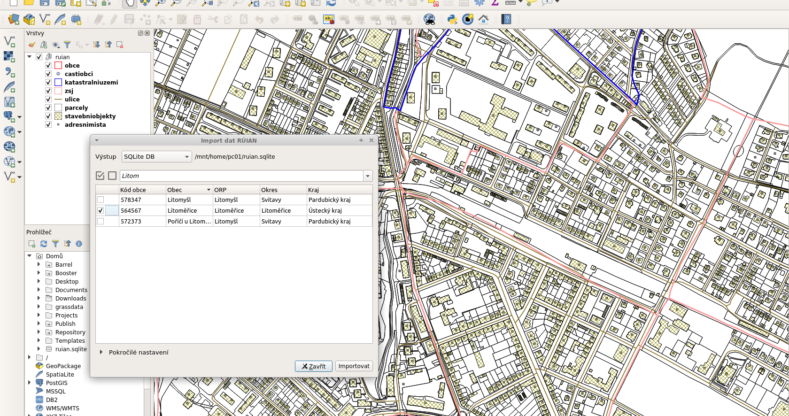This screenshot has height=416, width=789.
Task: Click the blue help book icon
Action: (x=507, y=19)
